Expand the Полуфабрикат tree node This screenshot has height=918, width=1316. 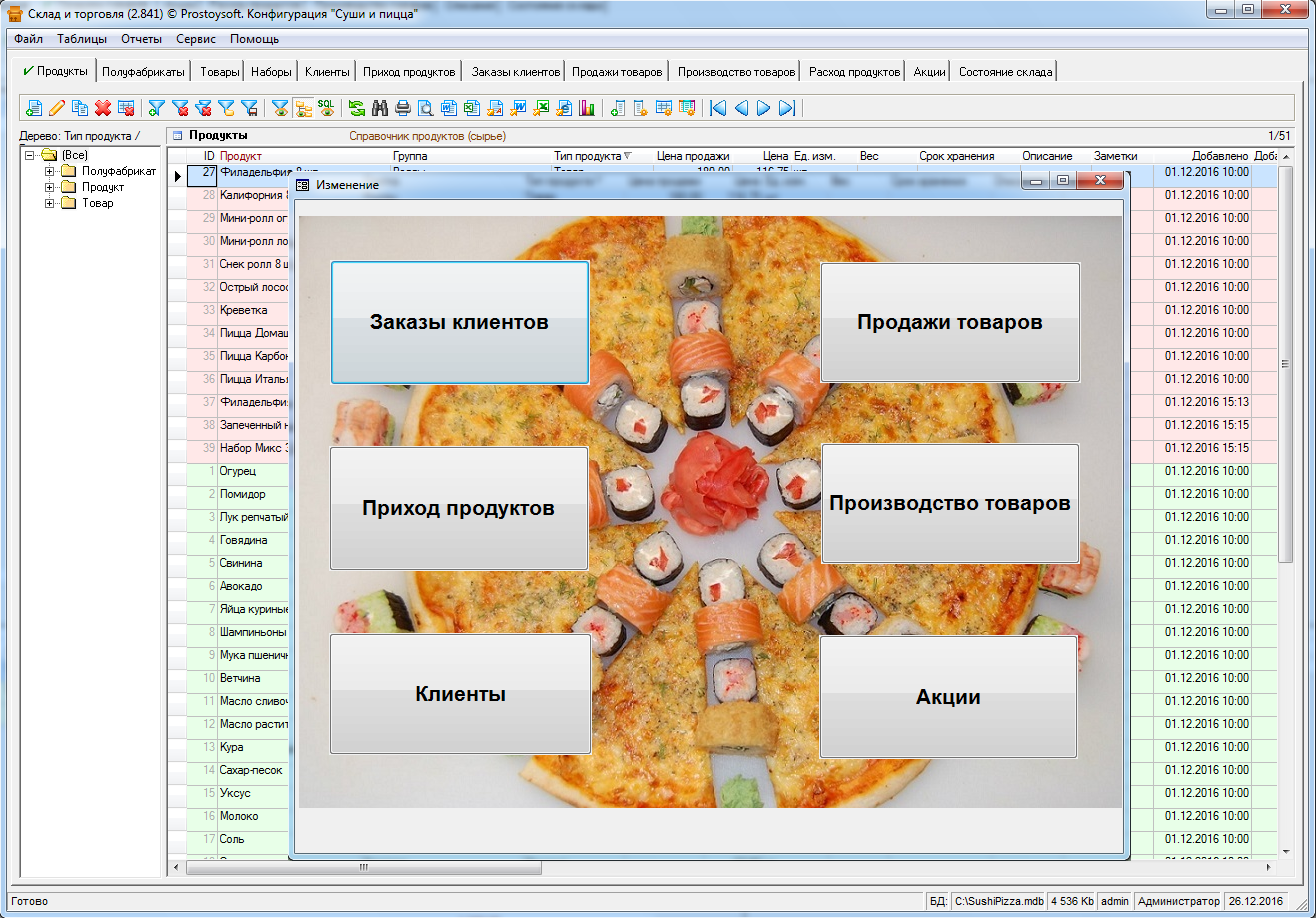click(x=49, y=171)
